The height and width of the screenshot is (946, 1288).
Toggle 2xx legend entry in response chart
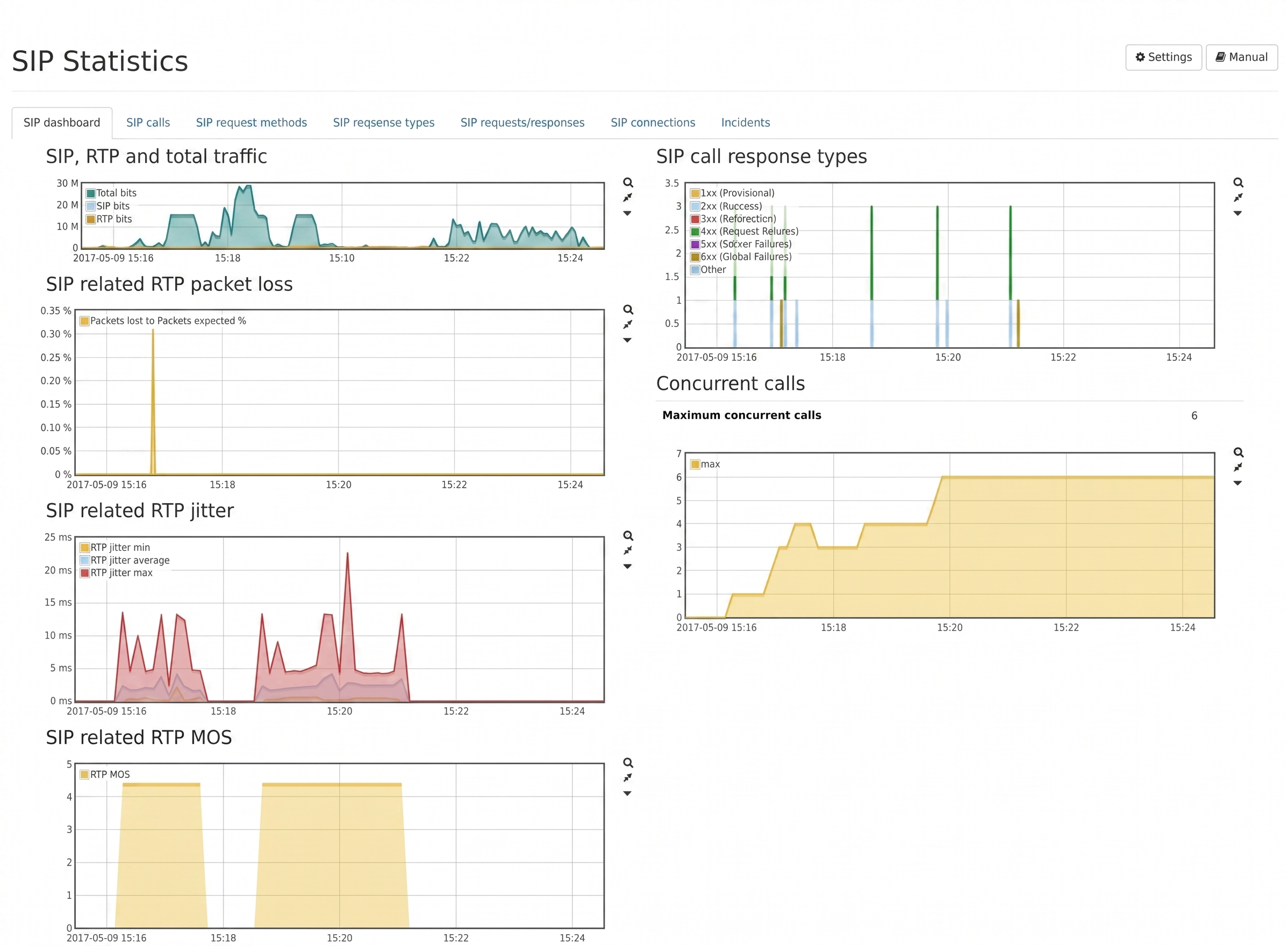coord(726,206)
